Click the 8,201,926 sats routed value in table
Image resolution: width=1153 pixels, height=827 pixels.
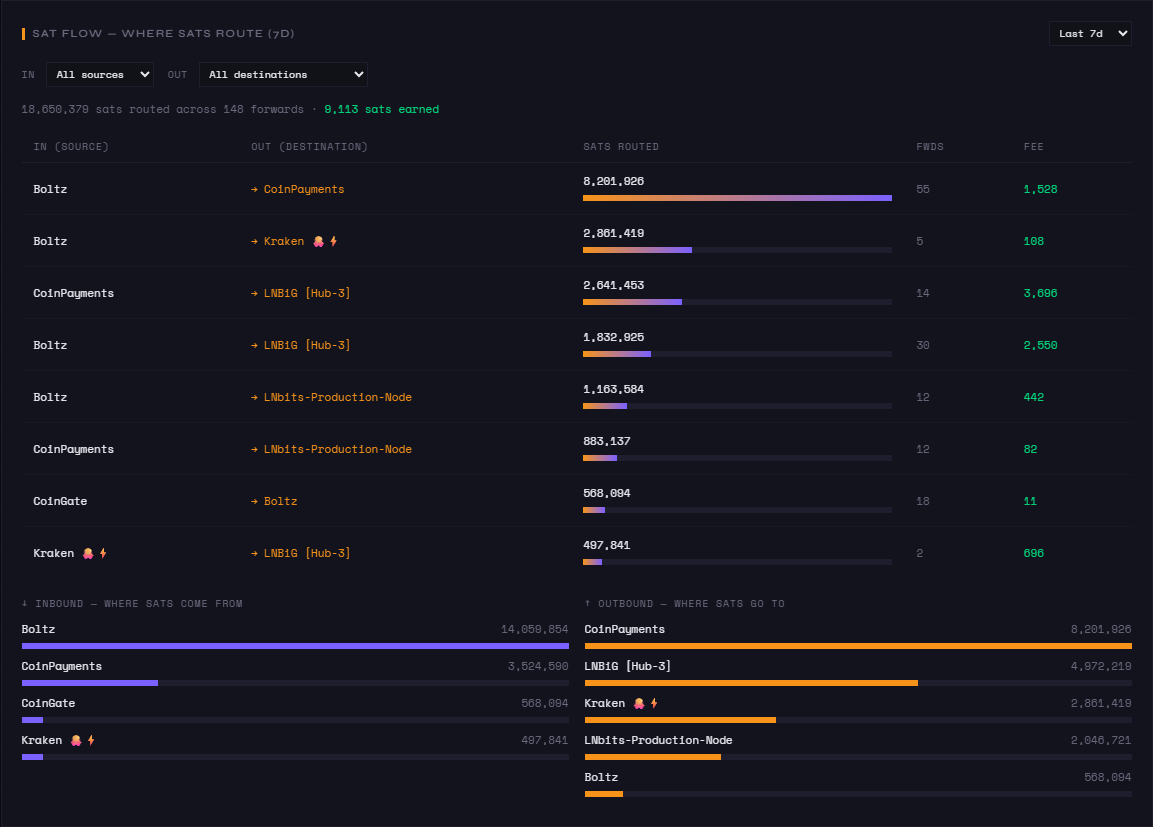(613, 182)
